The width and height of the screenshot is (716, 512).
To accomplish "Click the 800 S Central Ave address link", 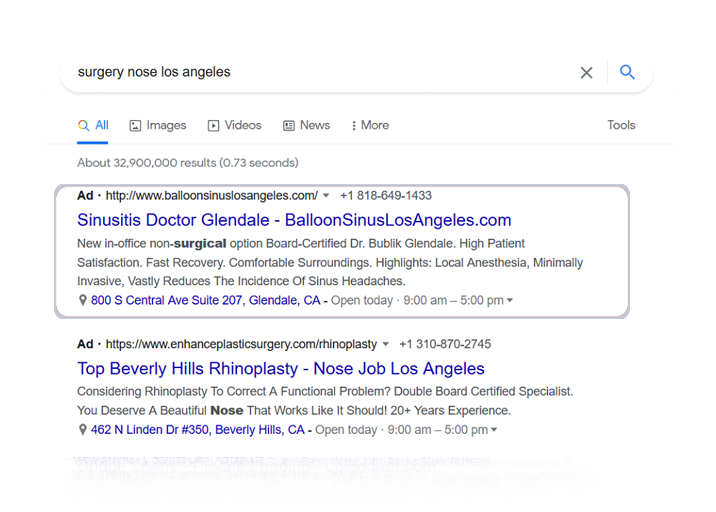I will pyautogui.click(x=206, y=300).
